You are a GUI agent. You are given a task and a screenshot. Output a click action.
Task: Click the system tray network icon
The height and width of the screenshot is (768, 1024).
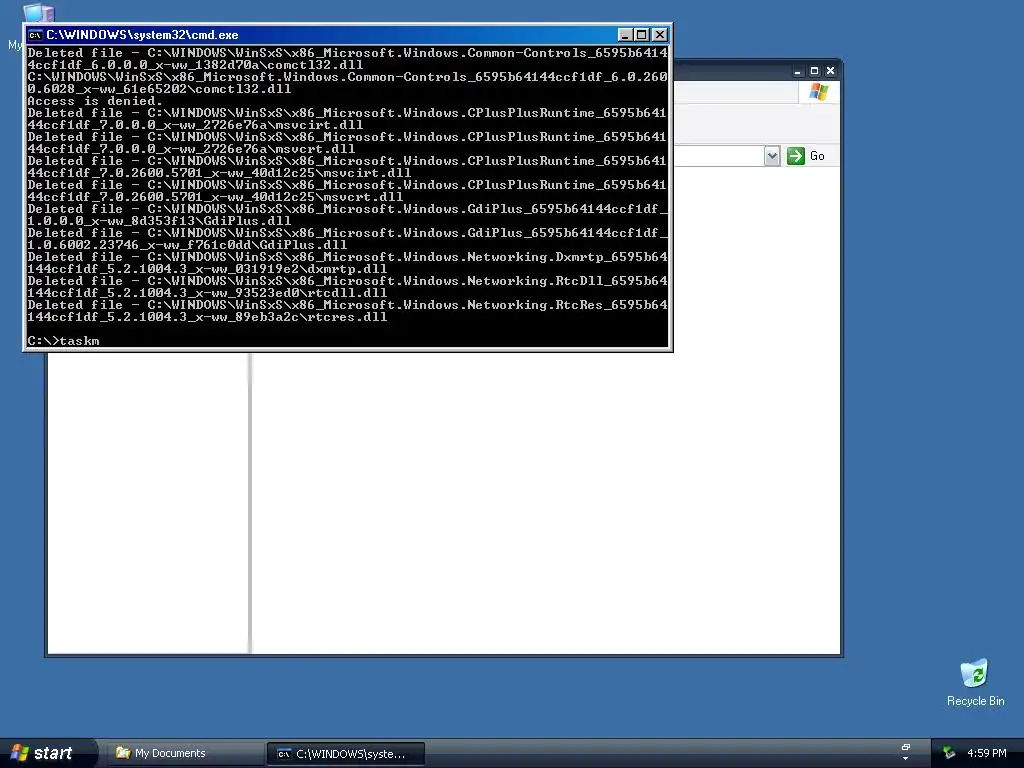coord(948,754)
